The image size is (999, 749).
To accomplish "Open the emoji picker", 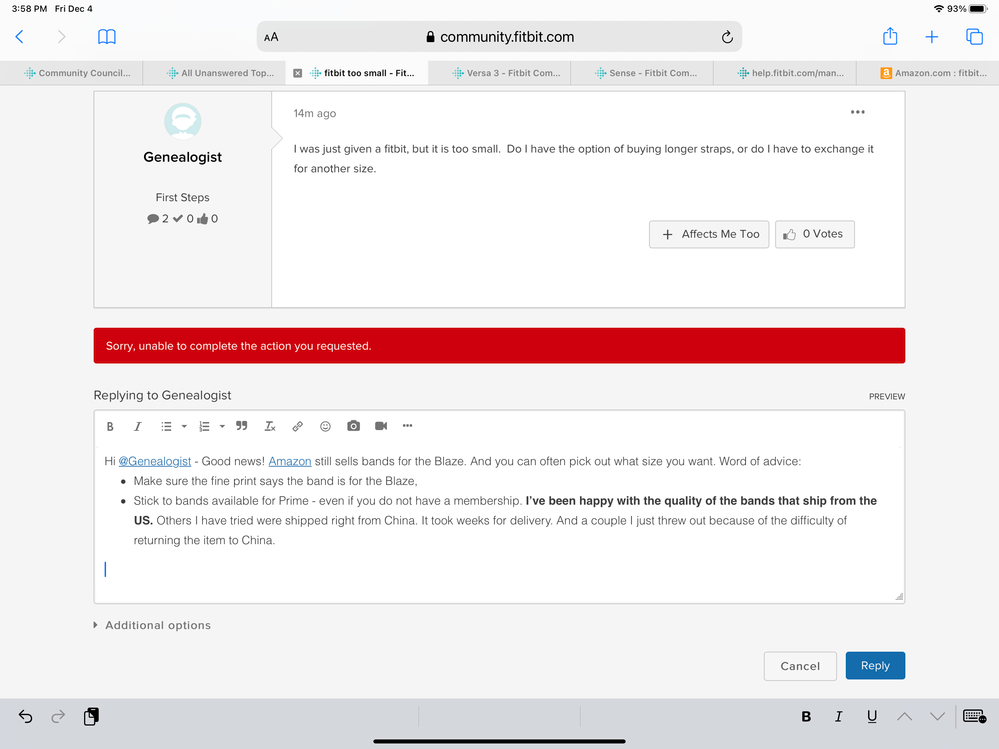I will (x=326, y=427).
